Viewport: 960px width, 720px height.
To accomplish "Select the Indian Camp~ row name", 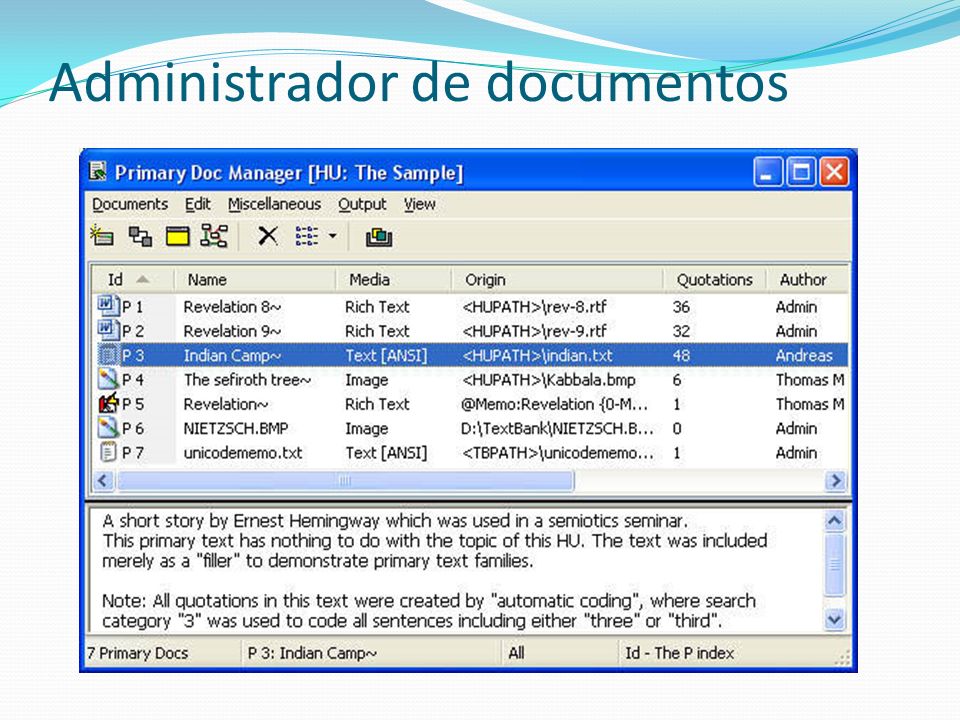I will pyautogui.click(x=232, y=355).
